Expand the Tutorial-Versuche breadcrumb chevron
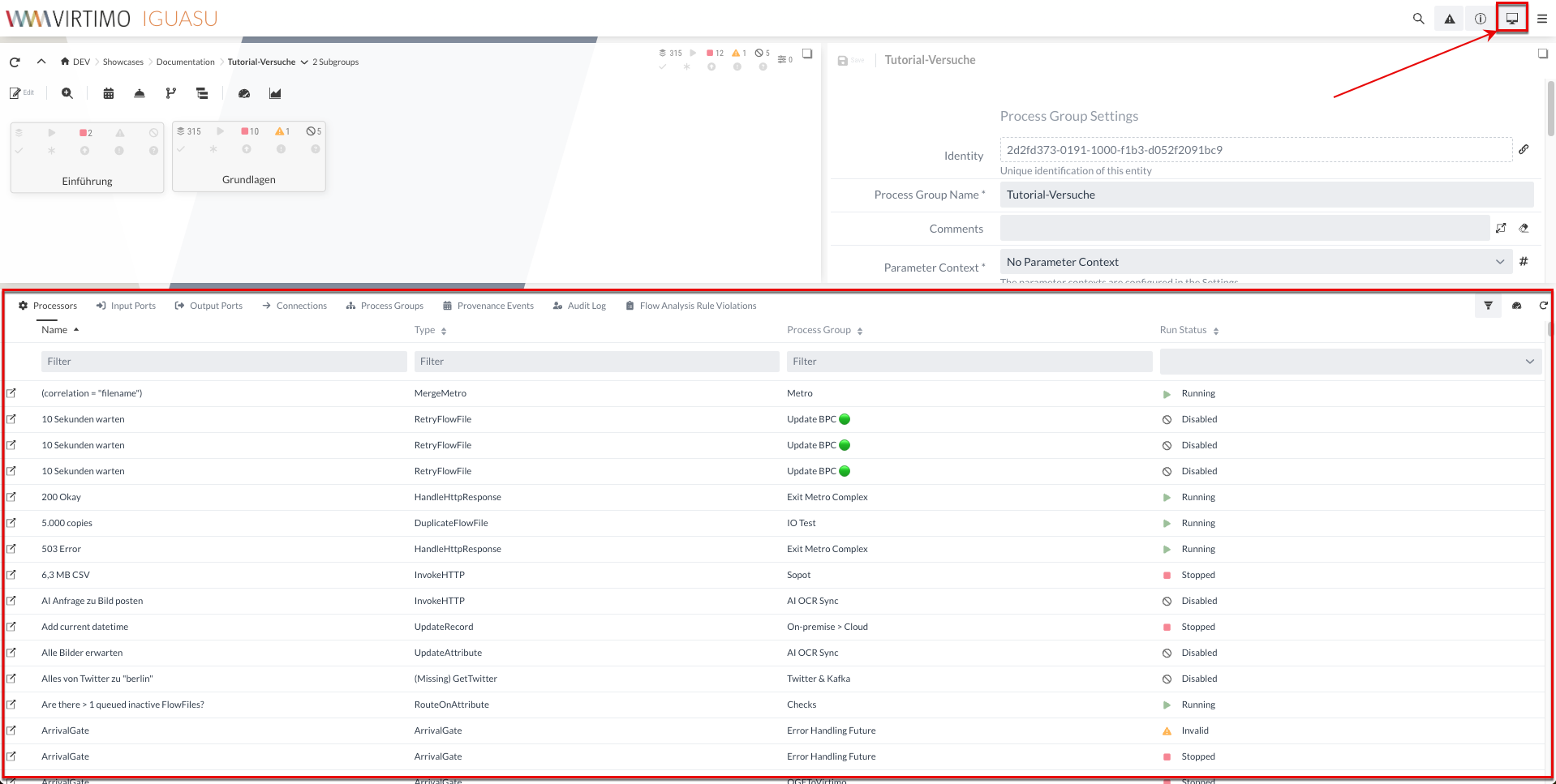 coord(304,62)
